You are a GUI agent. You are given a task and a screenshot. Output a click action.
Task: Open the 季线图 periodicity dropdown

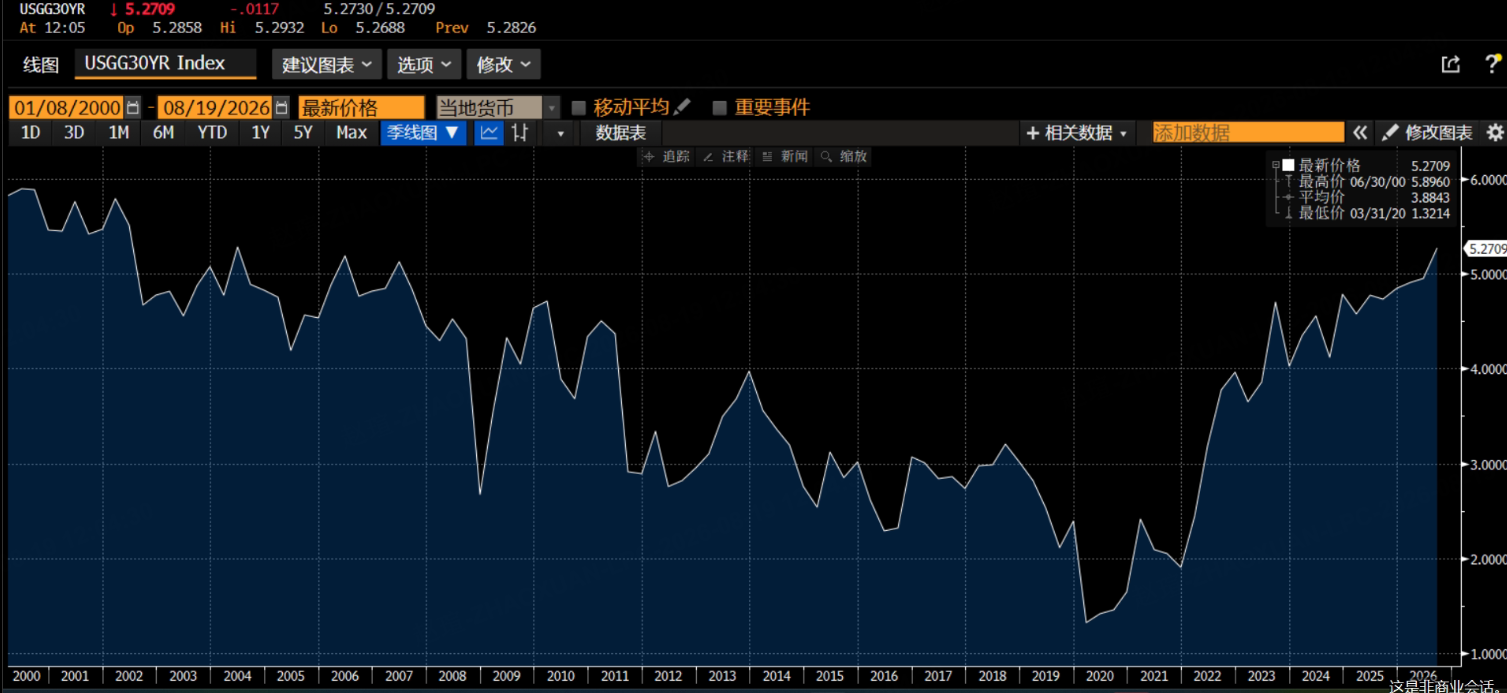(x=423, y=133)
